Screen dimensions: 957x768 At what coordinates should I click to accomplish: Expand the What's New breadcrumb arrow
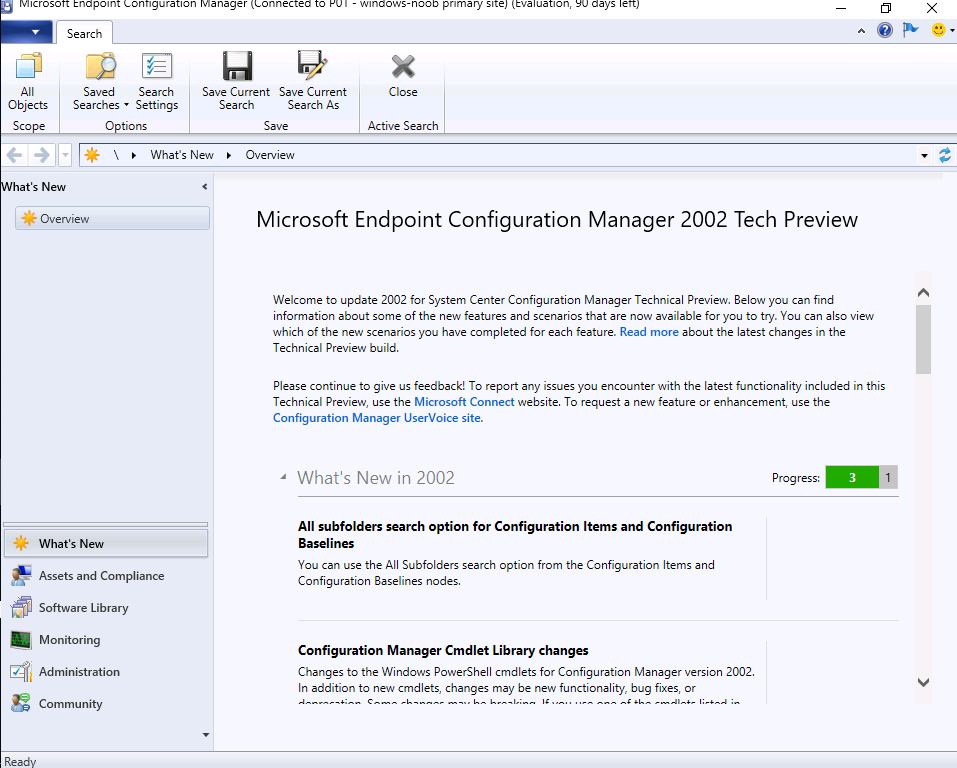click(229, 155)
